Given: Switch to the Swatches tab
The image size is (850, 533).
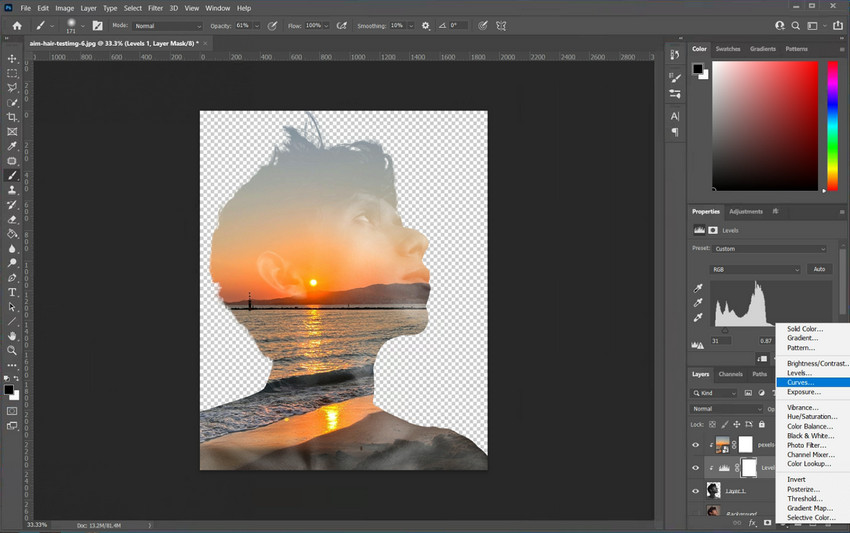Looking at the screenshot, I should [x=727, y=49].
